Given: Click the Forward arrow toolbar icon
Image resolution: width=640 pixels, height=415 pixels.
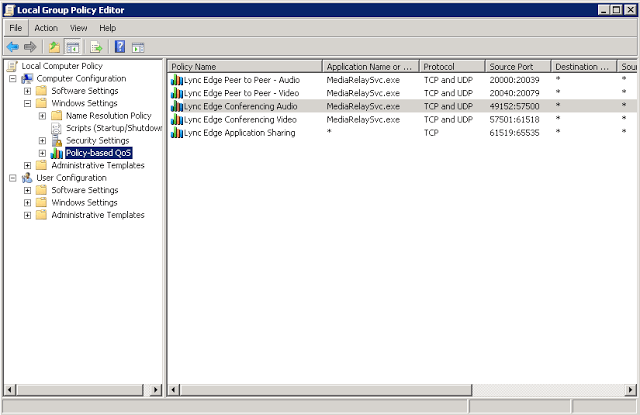Looking at the screenshot, I should [30, 46].
